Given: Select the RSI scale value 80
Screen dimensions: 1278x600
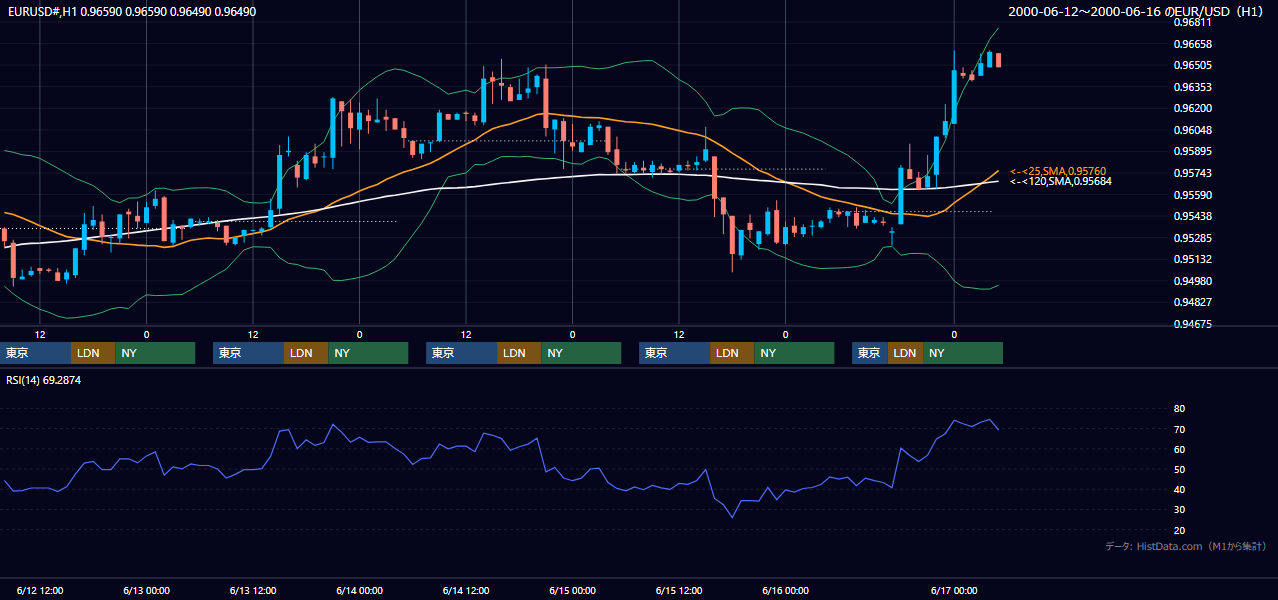Looking at the screenshot, I should (x=1179, y=409).
